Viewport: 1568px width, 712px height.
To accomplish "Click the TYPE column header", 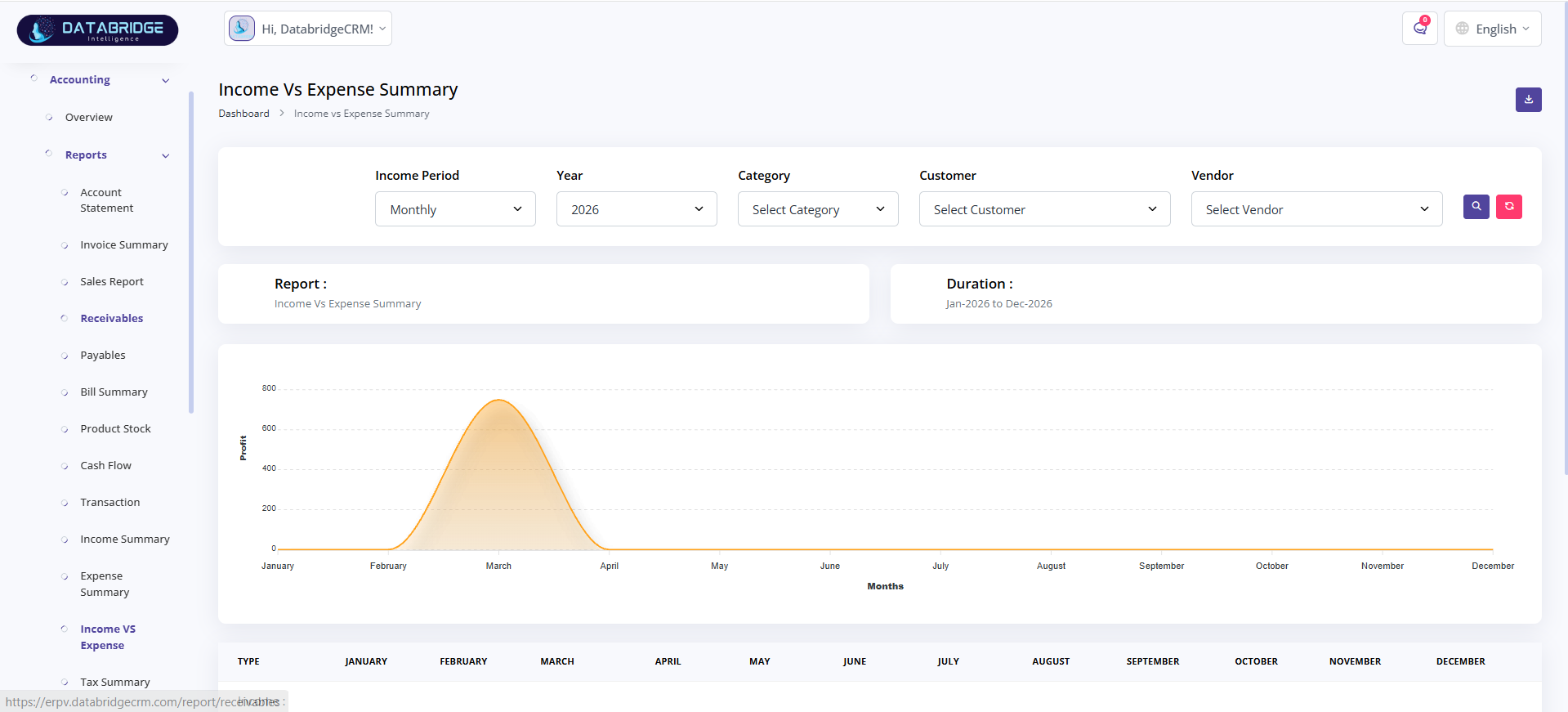I will [x=248, y=662].
